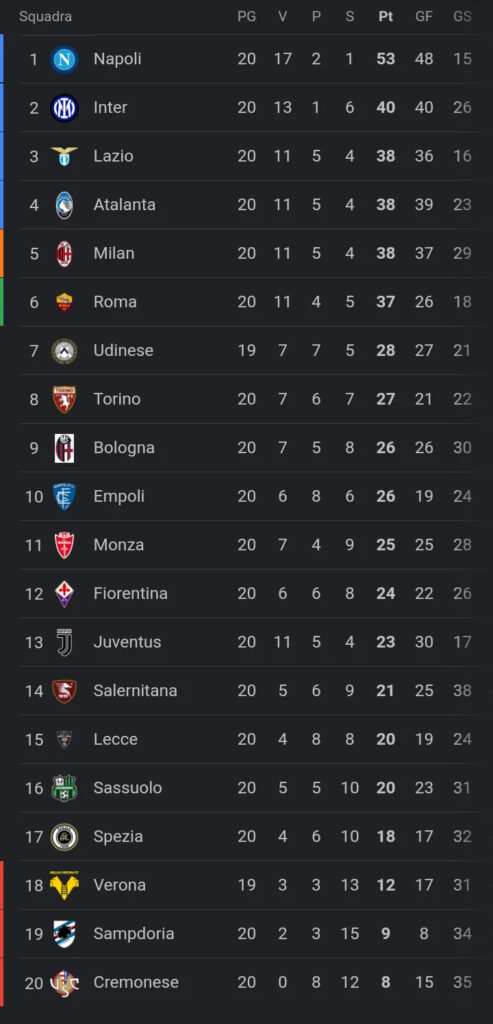Select the Bologna team row name
Viewport: 493px width, 1024px height.
click(124, 448)
